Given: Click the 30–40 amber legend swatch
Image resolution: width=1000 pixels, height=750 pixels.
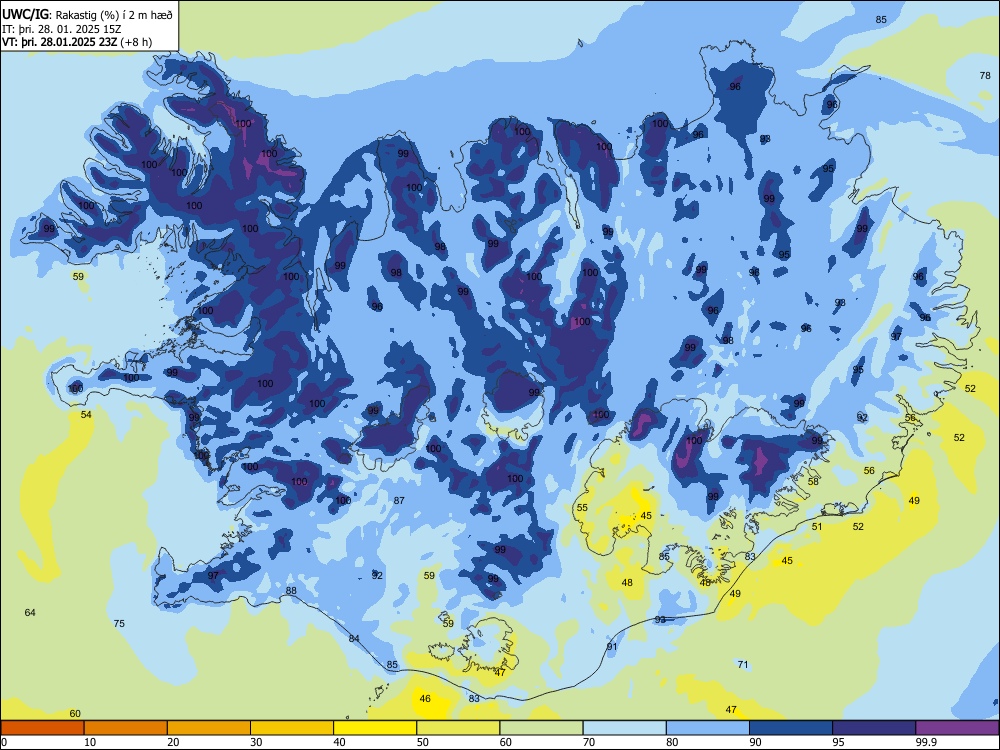Looking at the screenshot, I should click(292, 728).
